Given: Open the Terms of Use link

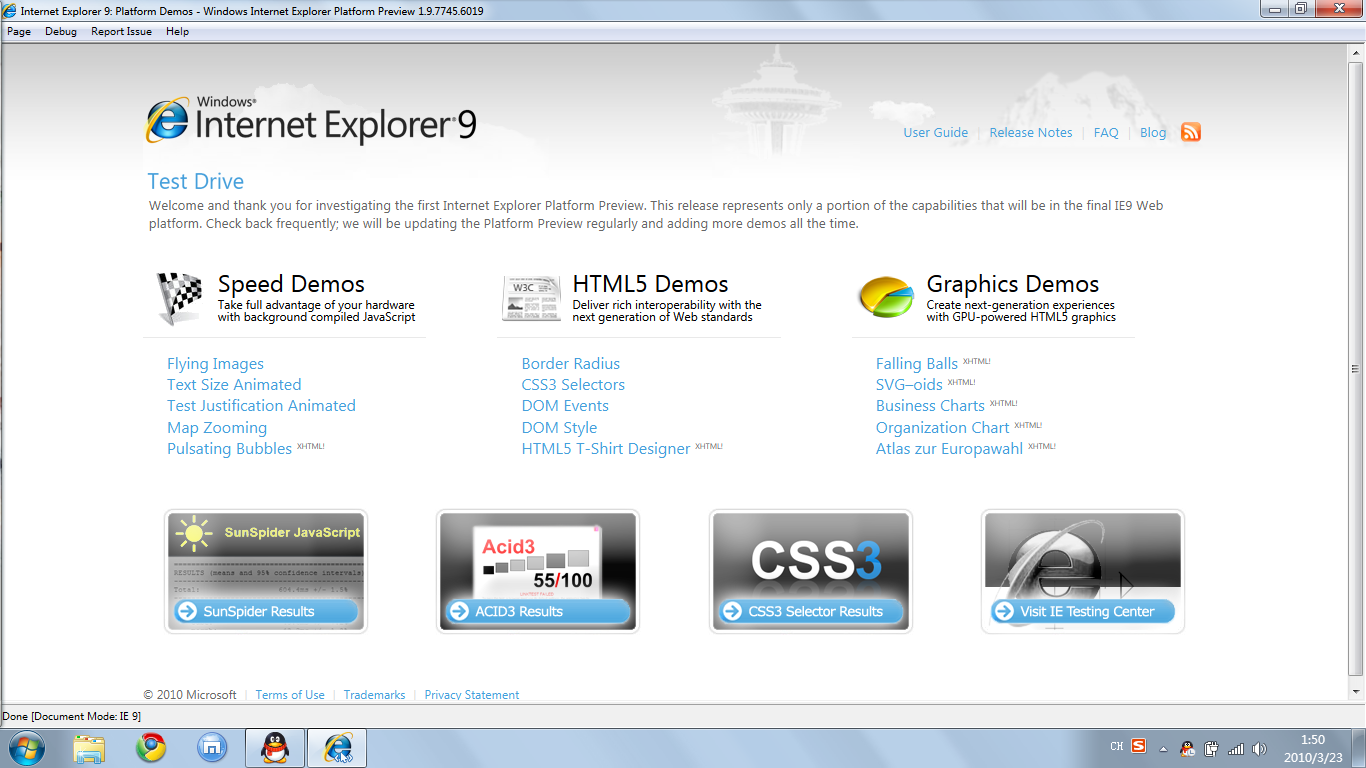Looking at the screenshot, I should click(290, 695).
